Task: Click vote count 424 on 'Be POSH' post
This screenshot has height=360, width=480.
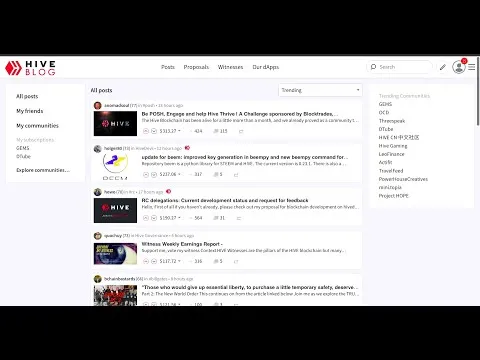Action: pyautogui.click(x=198, y=131)
